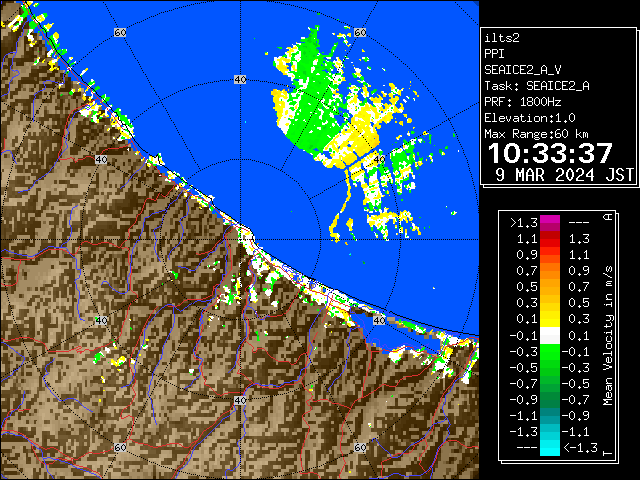Click the '40' label on the coastal inlet
Screen dimensions: 640x480
tap(379, 320)
